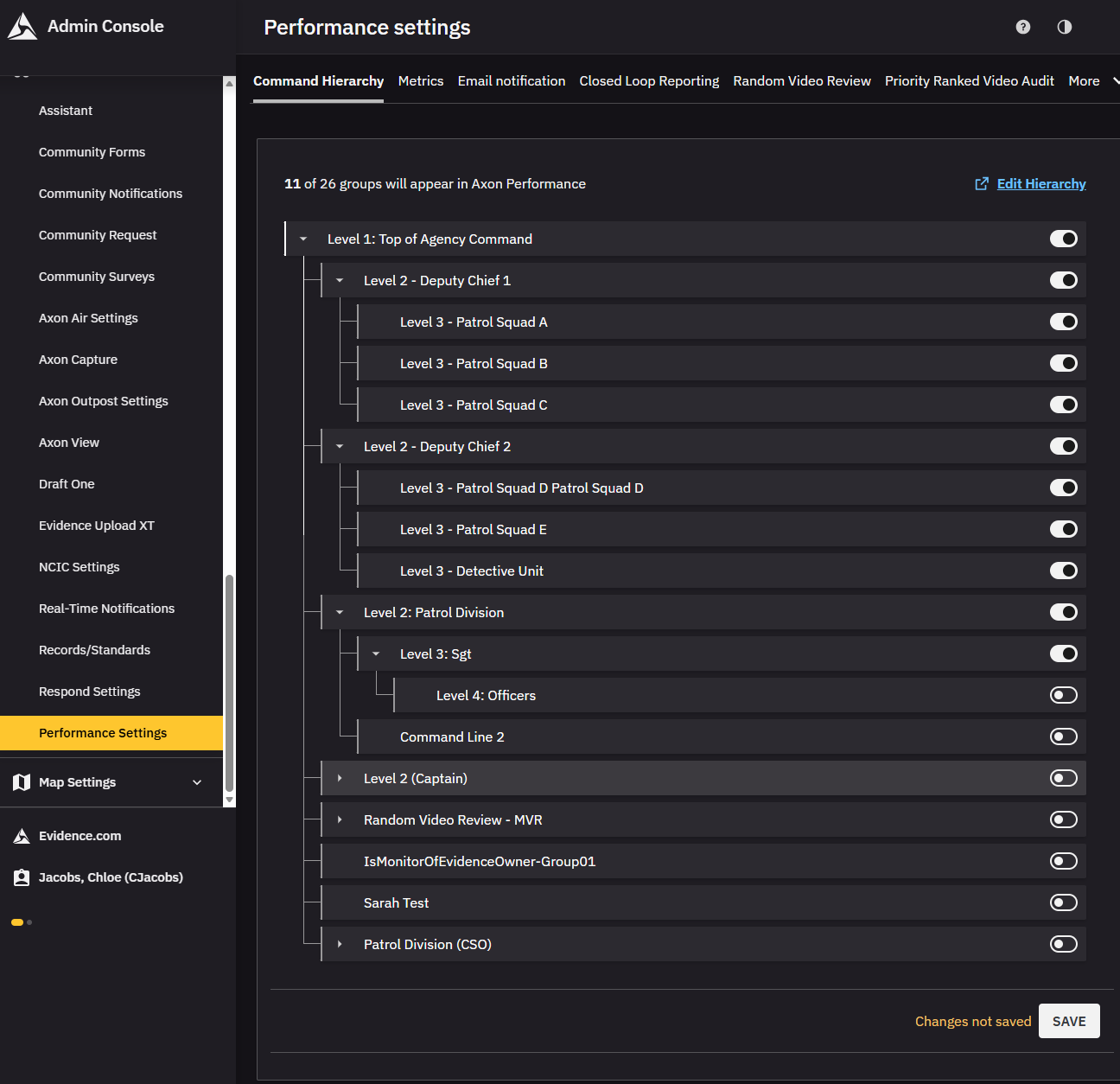Click the Map Settings map icon
Viewport: 1120px width, 1084px height.
point(22,782)
